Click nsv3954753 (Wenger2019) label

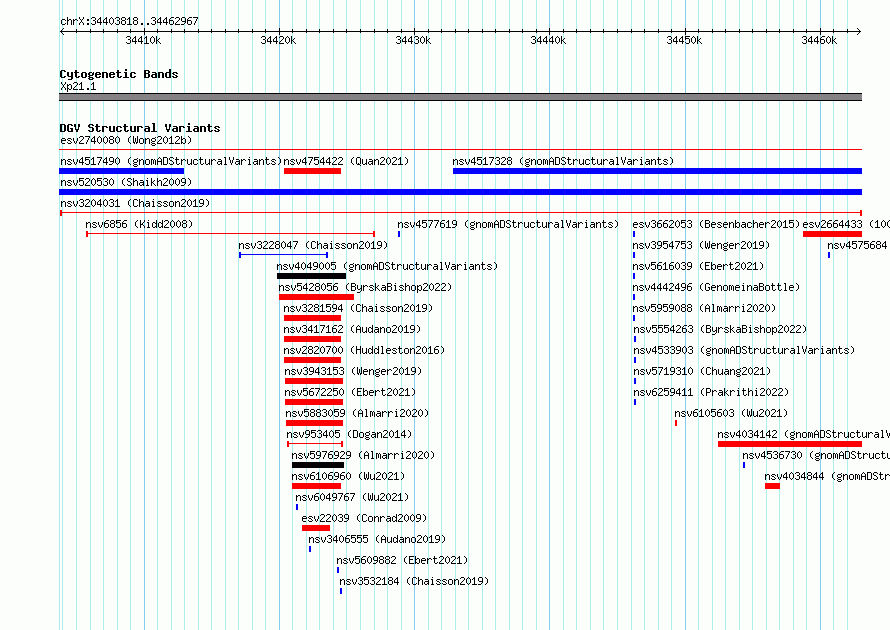pos(701,245)
